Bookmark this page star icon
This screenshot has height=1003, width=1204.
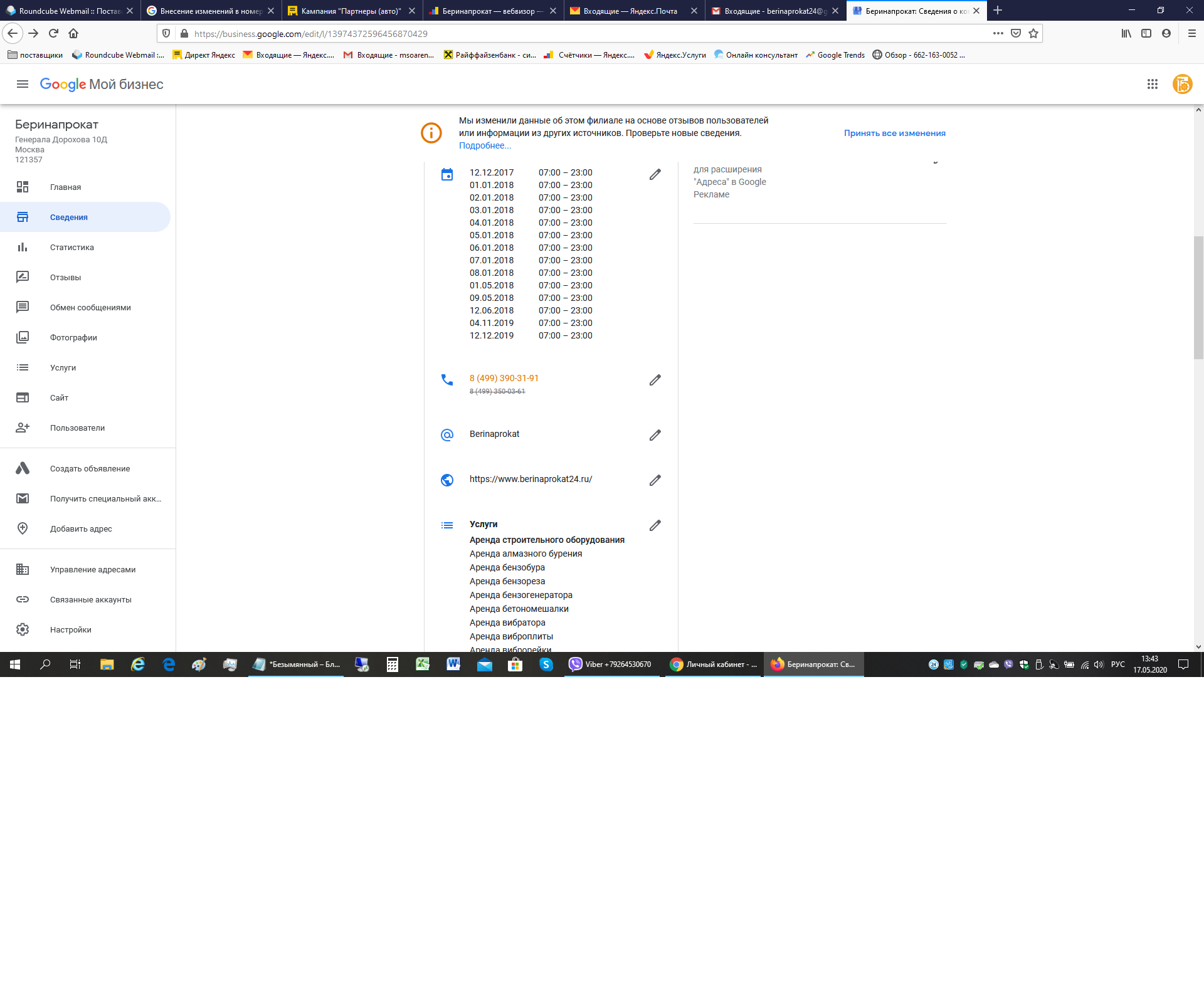[1033, 33]
